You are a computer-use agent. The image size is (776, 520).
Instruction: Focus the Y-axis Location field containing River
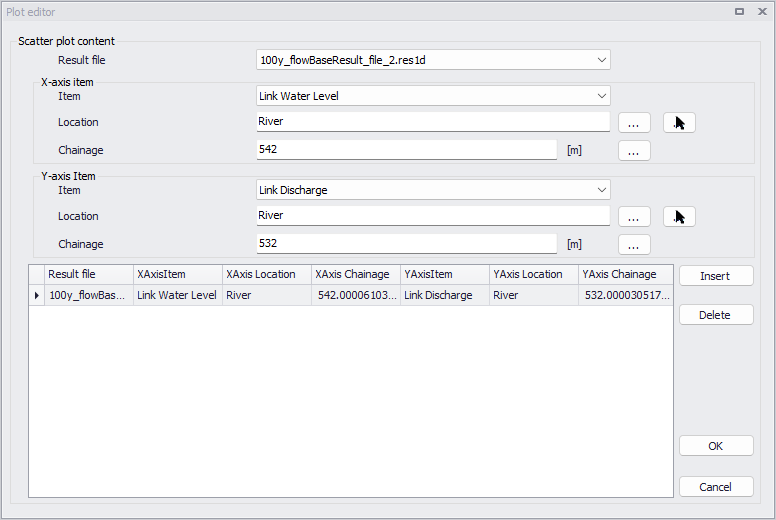[433, 216]
